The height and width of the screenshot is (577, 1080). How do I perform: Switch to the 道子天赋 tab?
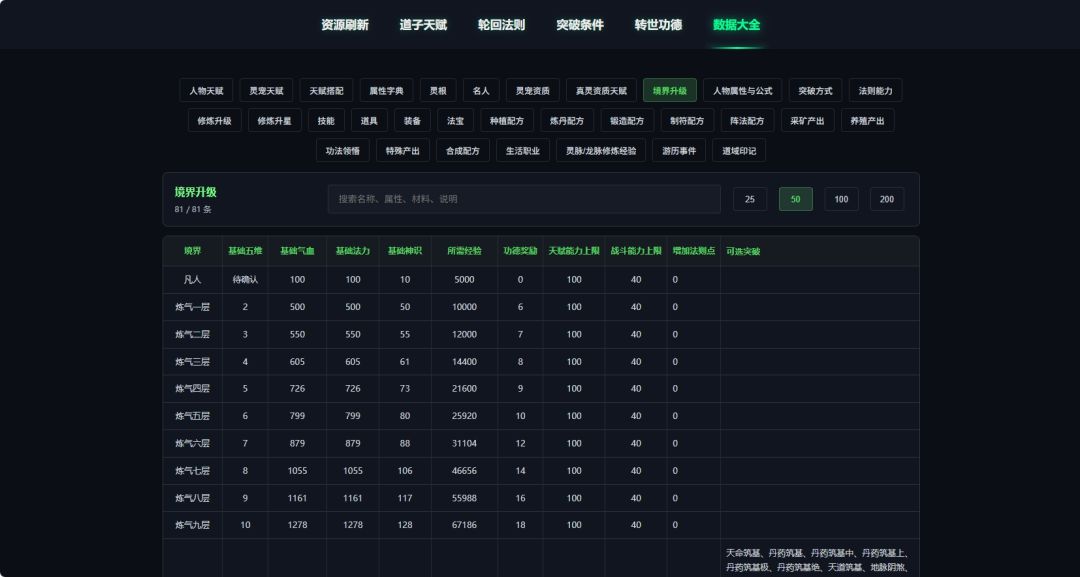click(423, 25)
